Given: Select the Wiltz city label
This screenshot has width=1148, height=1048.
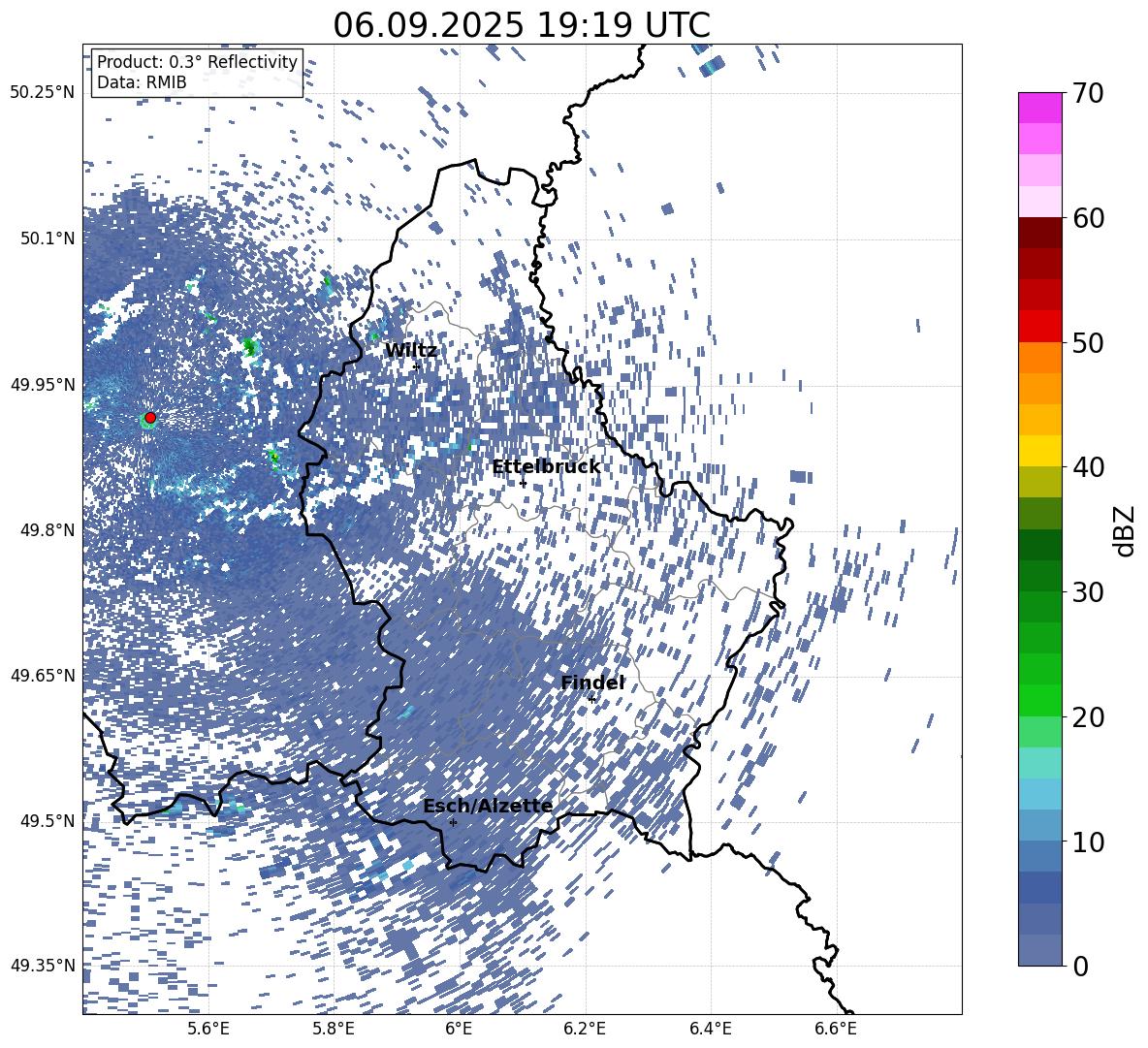Looking at the screenshot, I should 411,350.
